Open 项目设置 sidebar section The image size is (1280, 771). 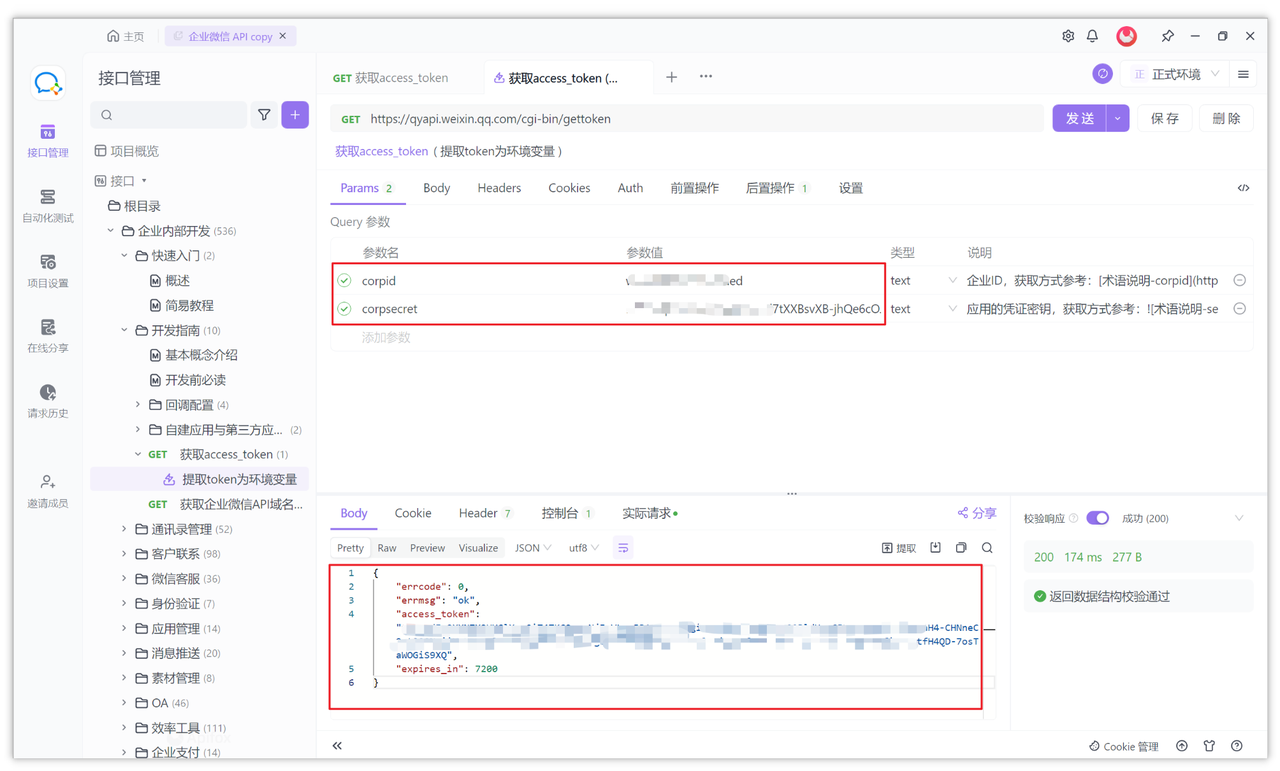[x=47, y=271]
